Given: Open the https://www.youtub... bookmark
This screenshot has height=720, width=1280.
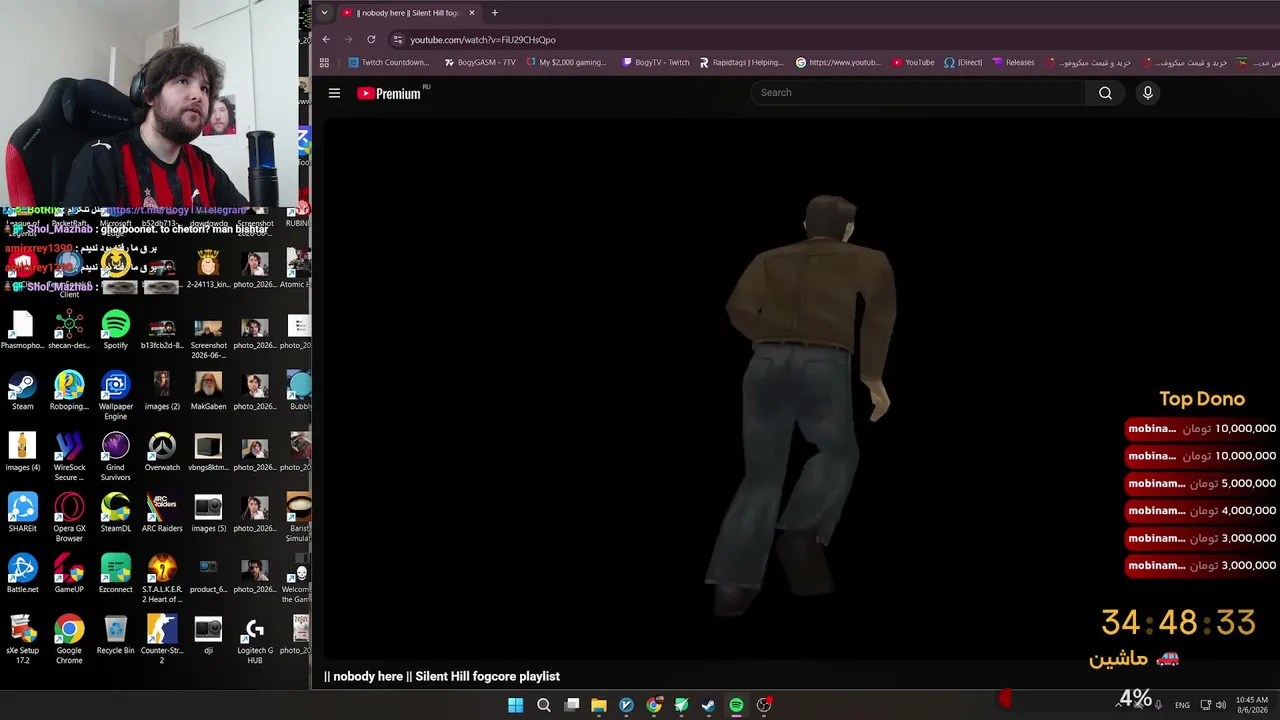Looking at the screenshot, I should coord(838,62).
